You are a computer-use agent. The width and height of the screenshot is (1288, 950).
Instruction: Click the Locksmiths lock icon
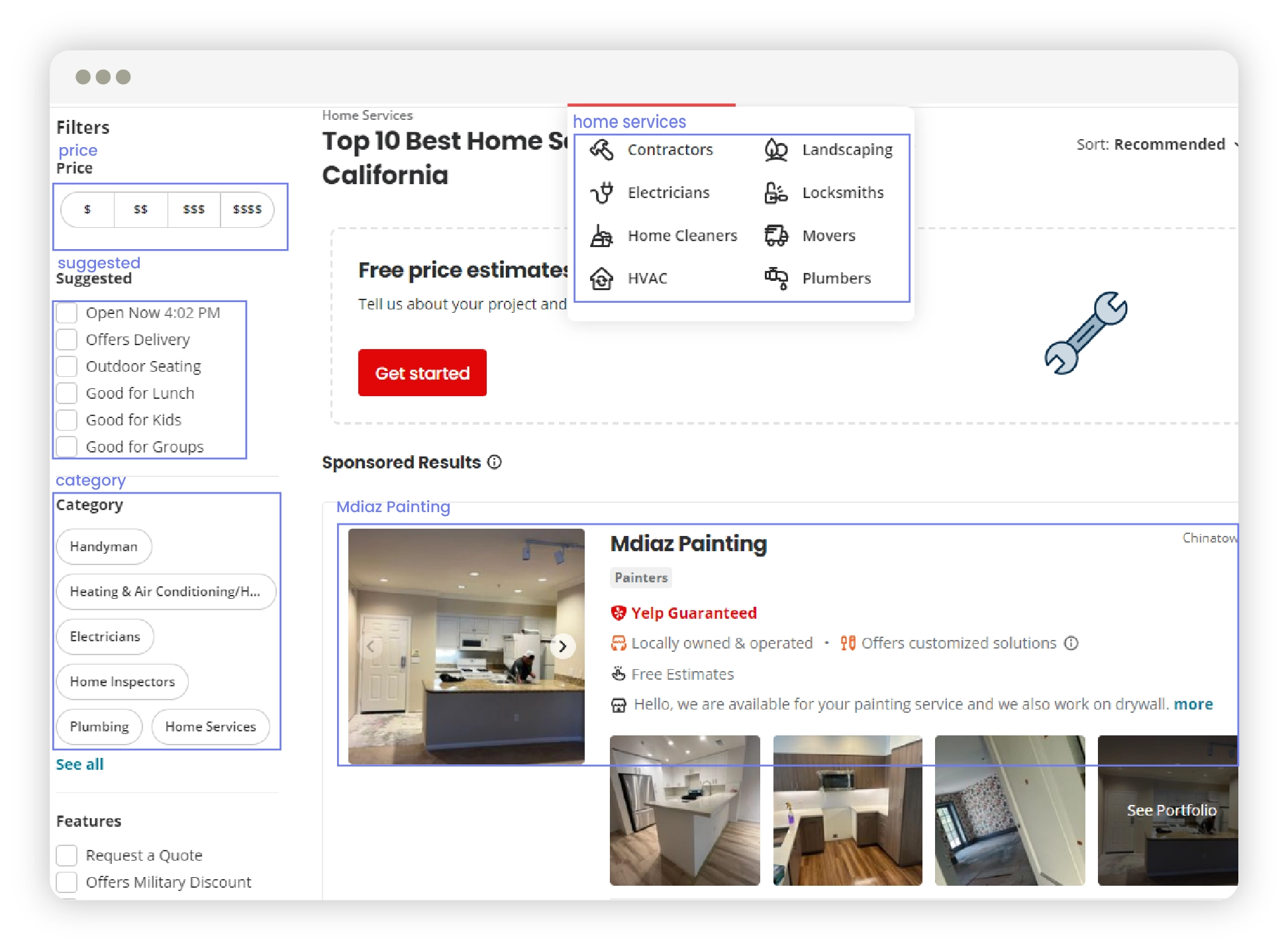click(776, 193)
